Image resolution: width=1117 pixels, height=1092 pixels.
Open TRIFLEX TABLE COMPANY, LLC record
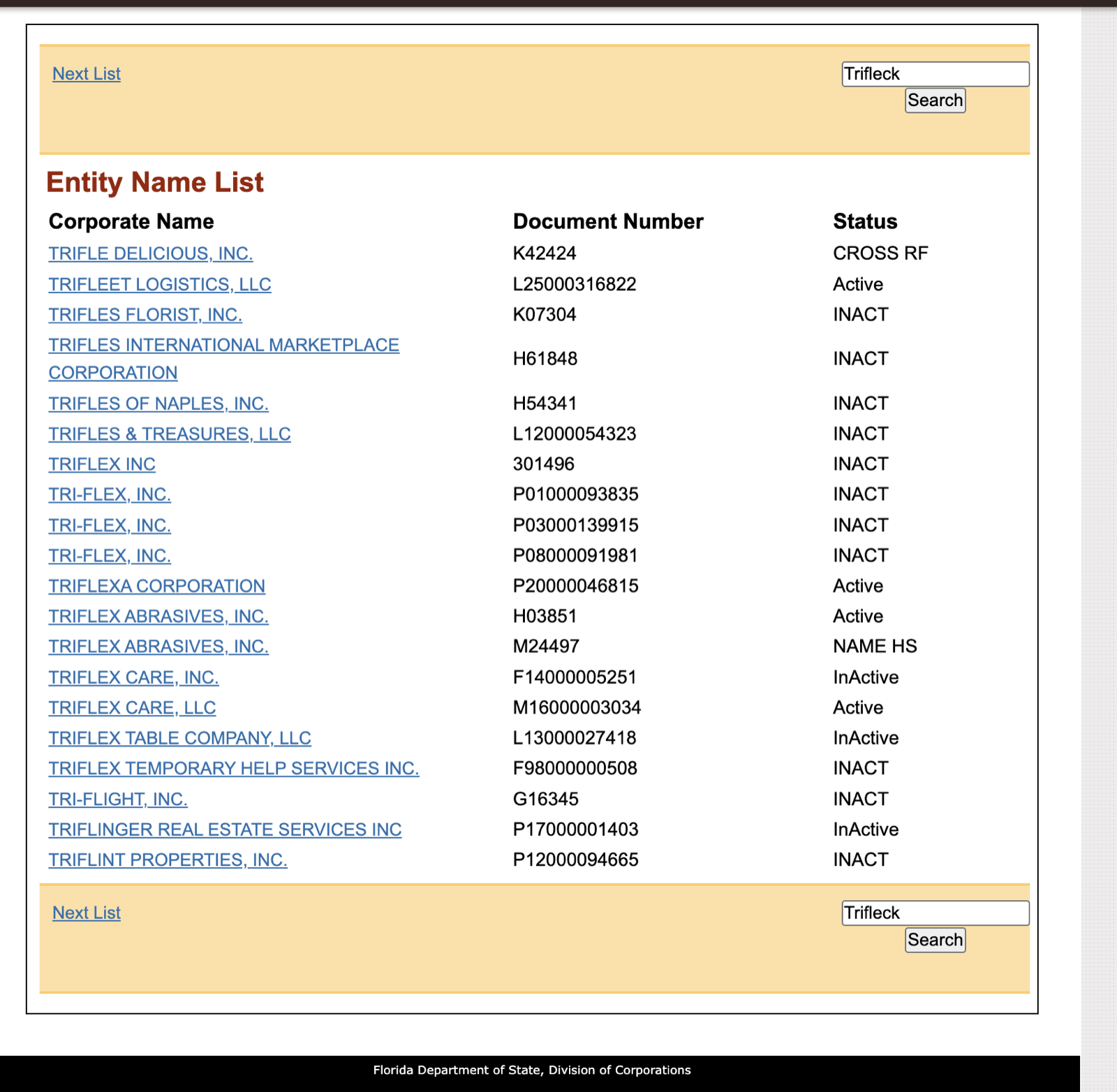coord(179,738)
